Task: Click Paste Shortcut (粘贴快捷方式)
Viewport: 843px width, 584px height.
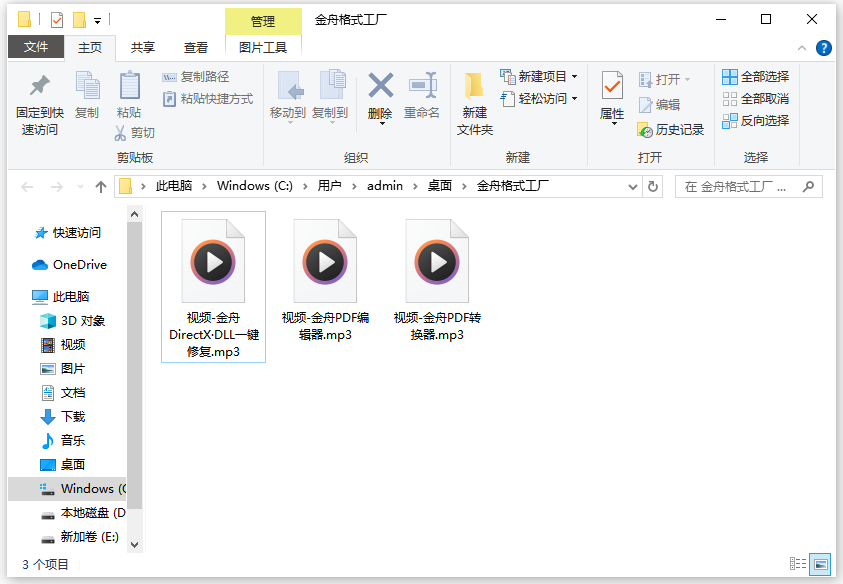Action: tap(208, 99)
